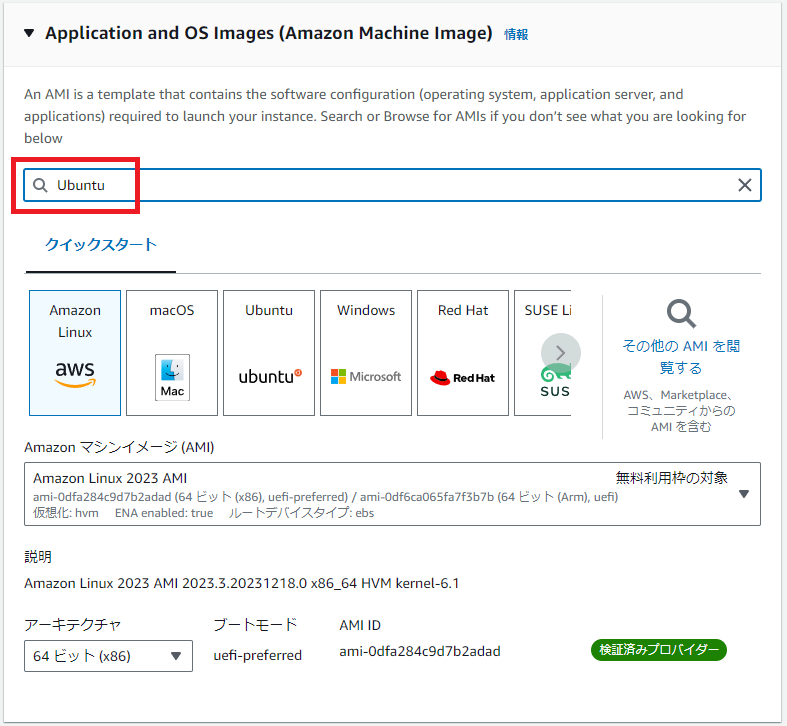Click the Amazon Linux 2023 AMI description text

point(241,583)
